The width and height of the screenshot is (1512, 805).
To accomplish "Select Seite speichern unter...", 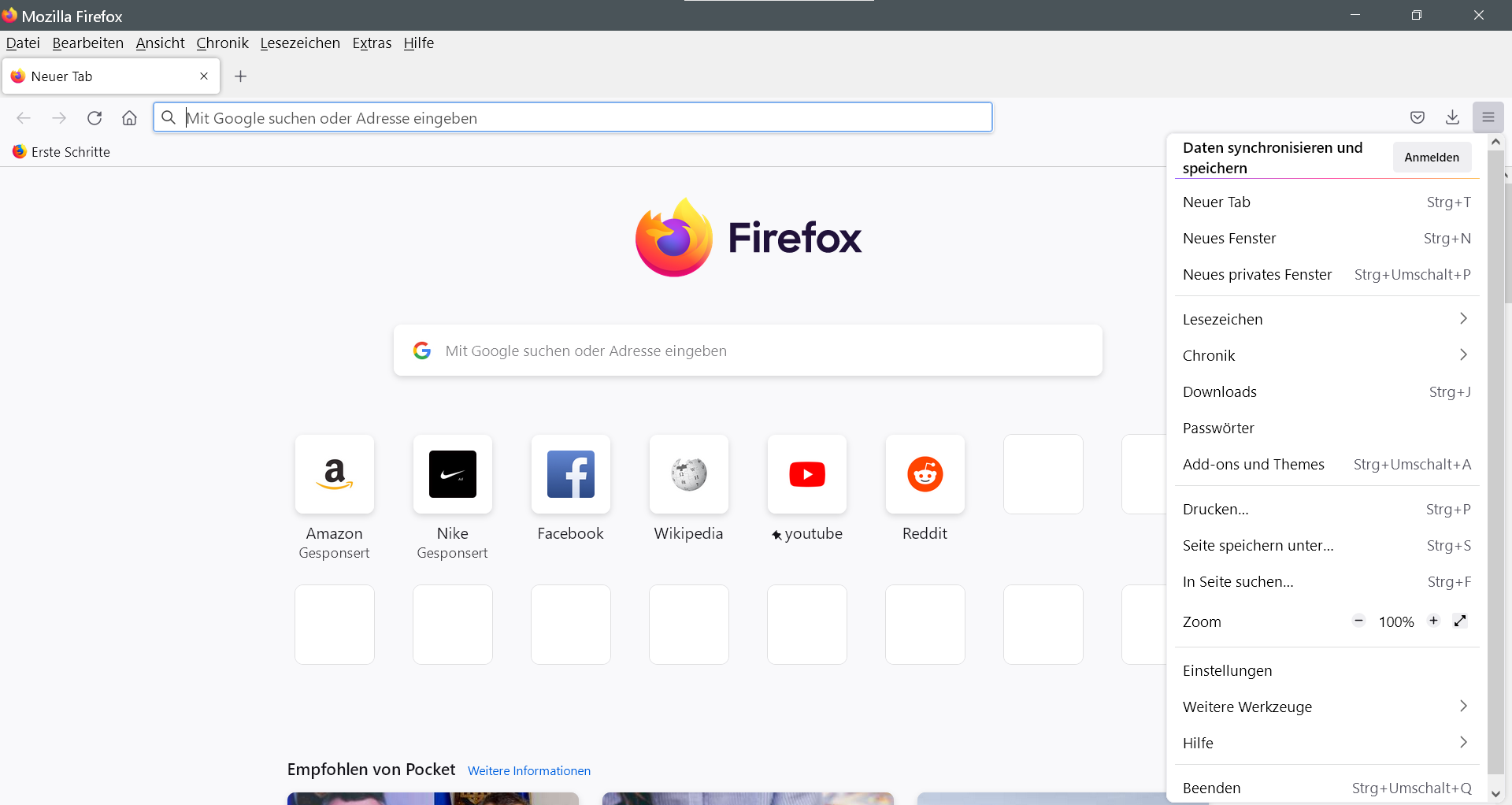I will [x=1327, y=546].
